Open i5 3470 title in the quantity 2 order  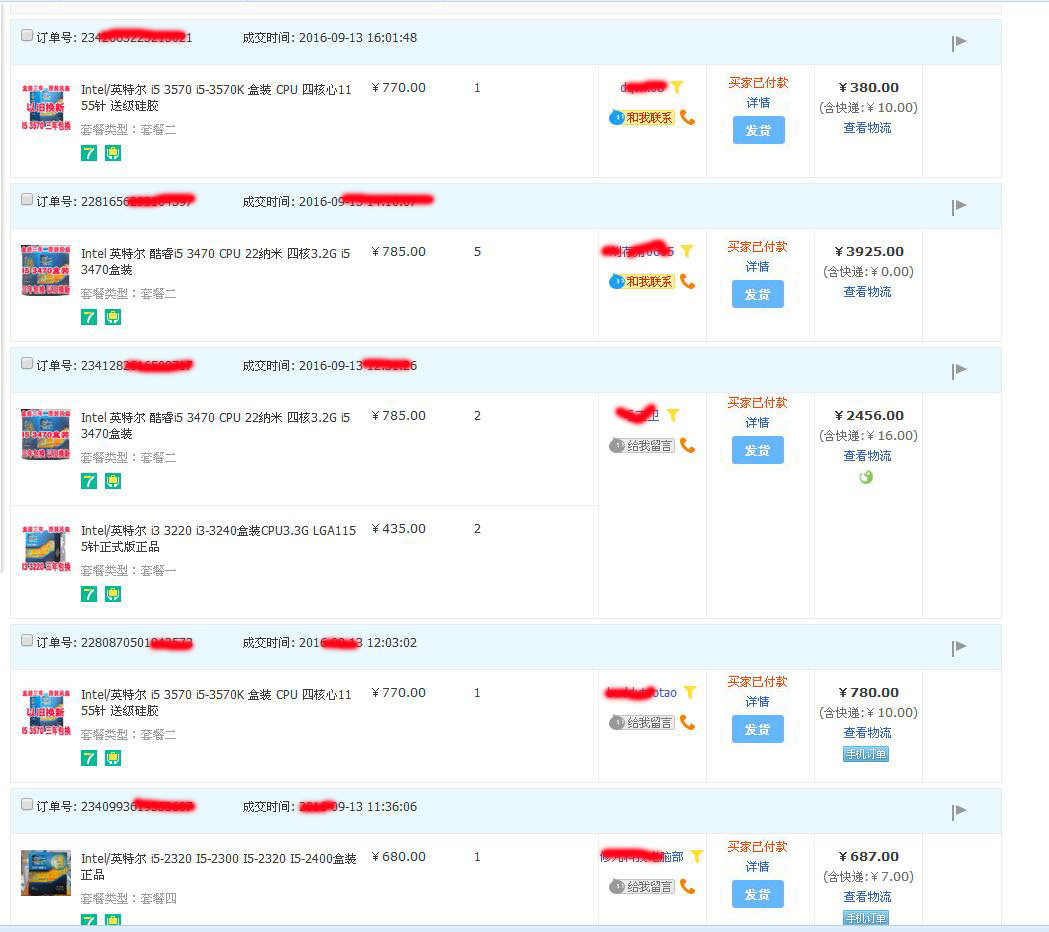pos(215,426)
